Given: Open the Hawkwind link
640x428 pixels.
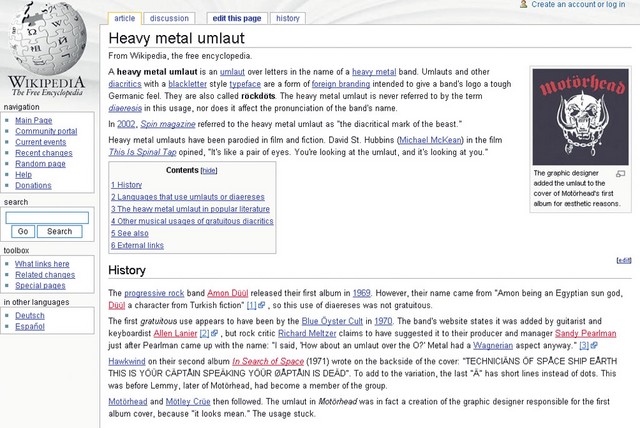Looking at the screenshot, I should [x=127, y=361].
